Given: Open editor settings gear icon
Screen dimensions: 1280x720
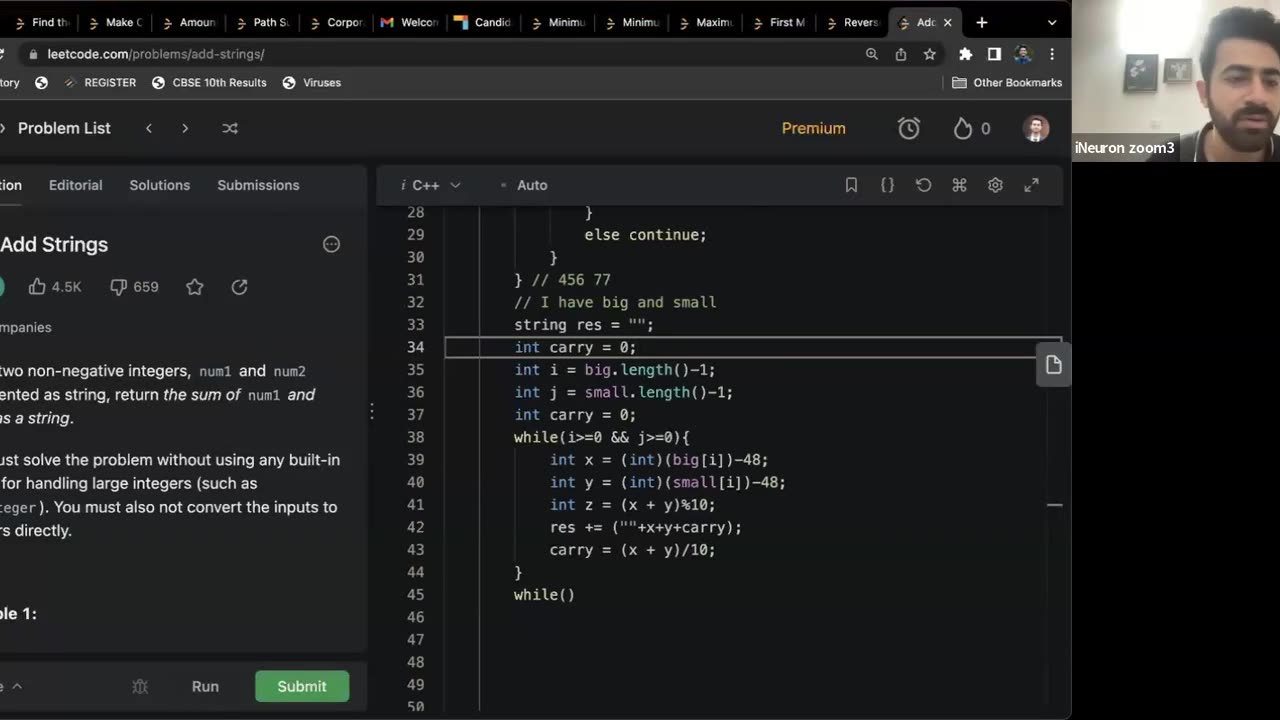Looking at the screenshot, I should [995, 185].
